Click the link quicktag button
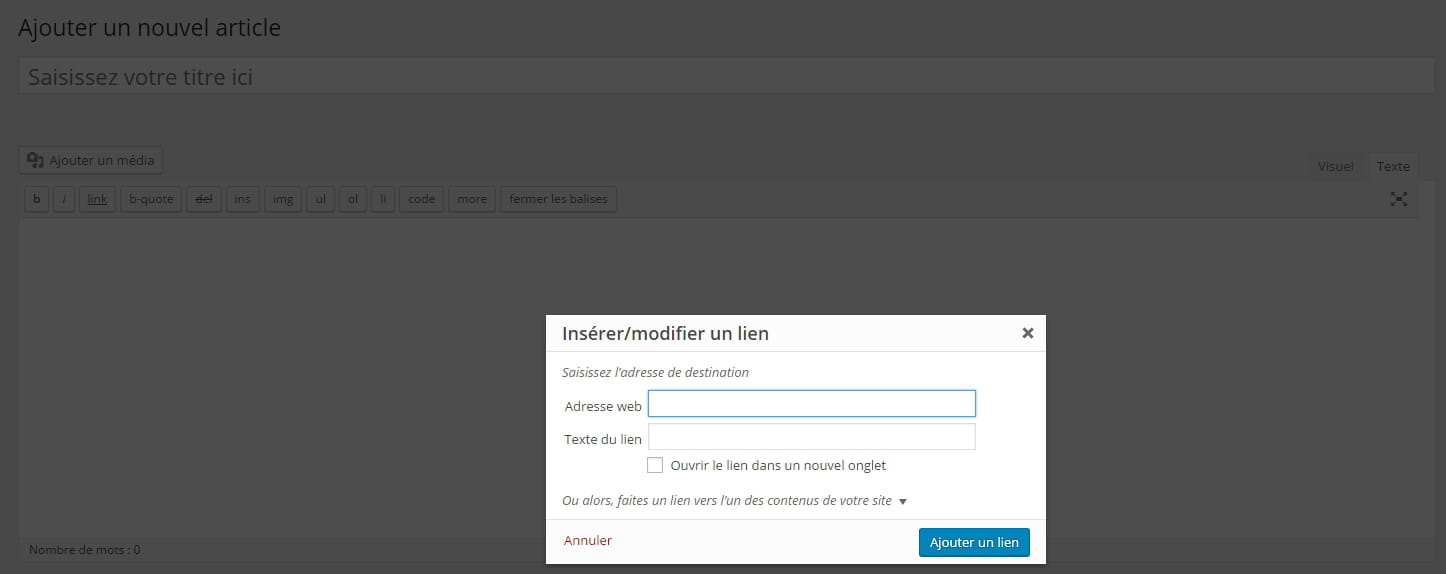 97,199
